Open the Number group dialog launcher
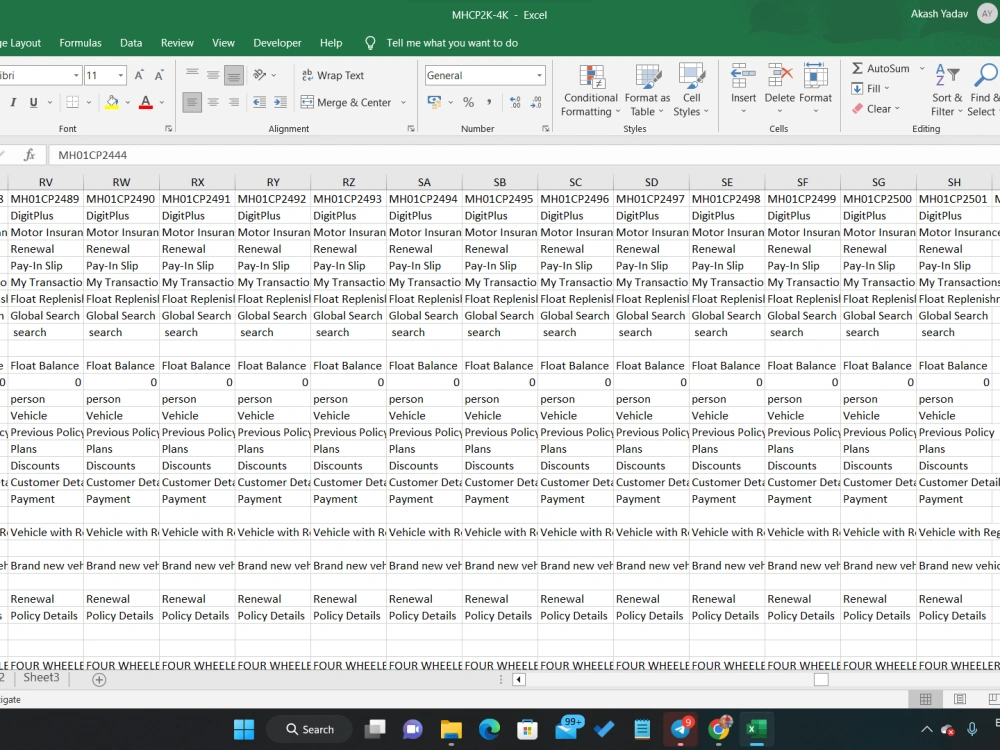Screen dimensions: 1000x750 [x=545, y=129]
